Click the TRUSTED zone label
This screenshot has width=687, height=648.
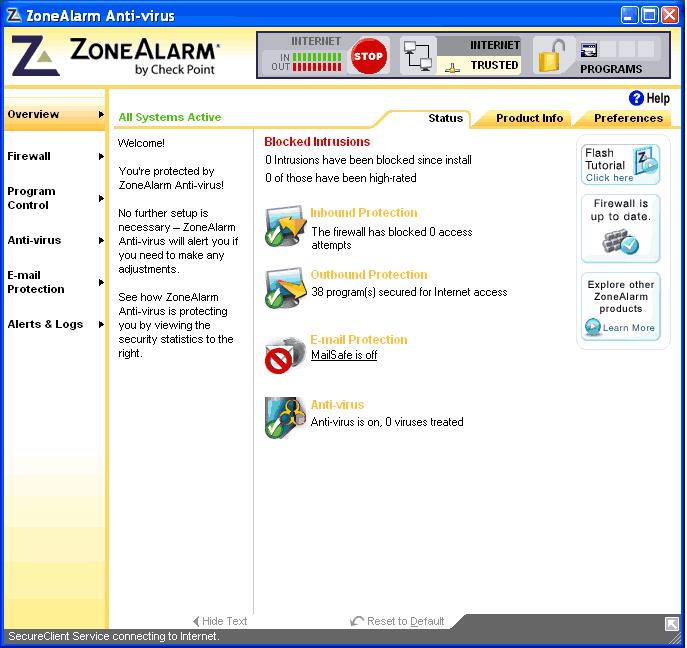(494, 65)
